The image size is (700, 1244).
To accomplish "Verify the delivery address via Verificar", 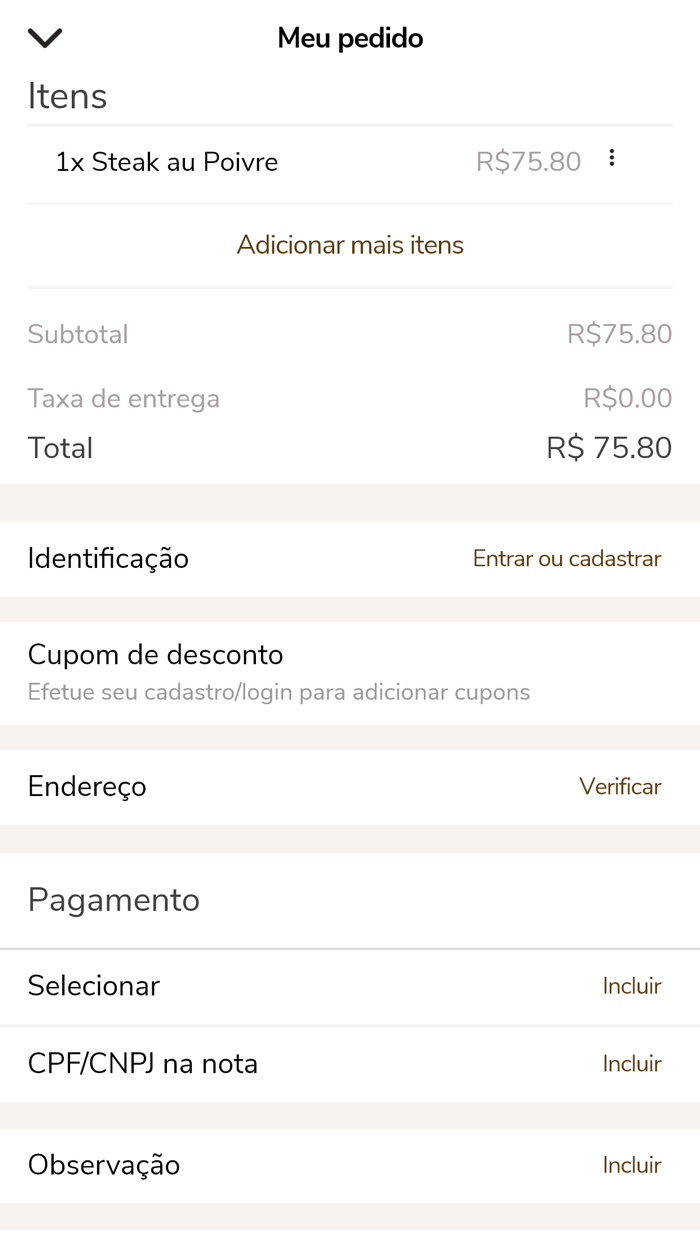I will click(x=620, y=786).
